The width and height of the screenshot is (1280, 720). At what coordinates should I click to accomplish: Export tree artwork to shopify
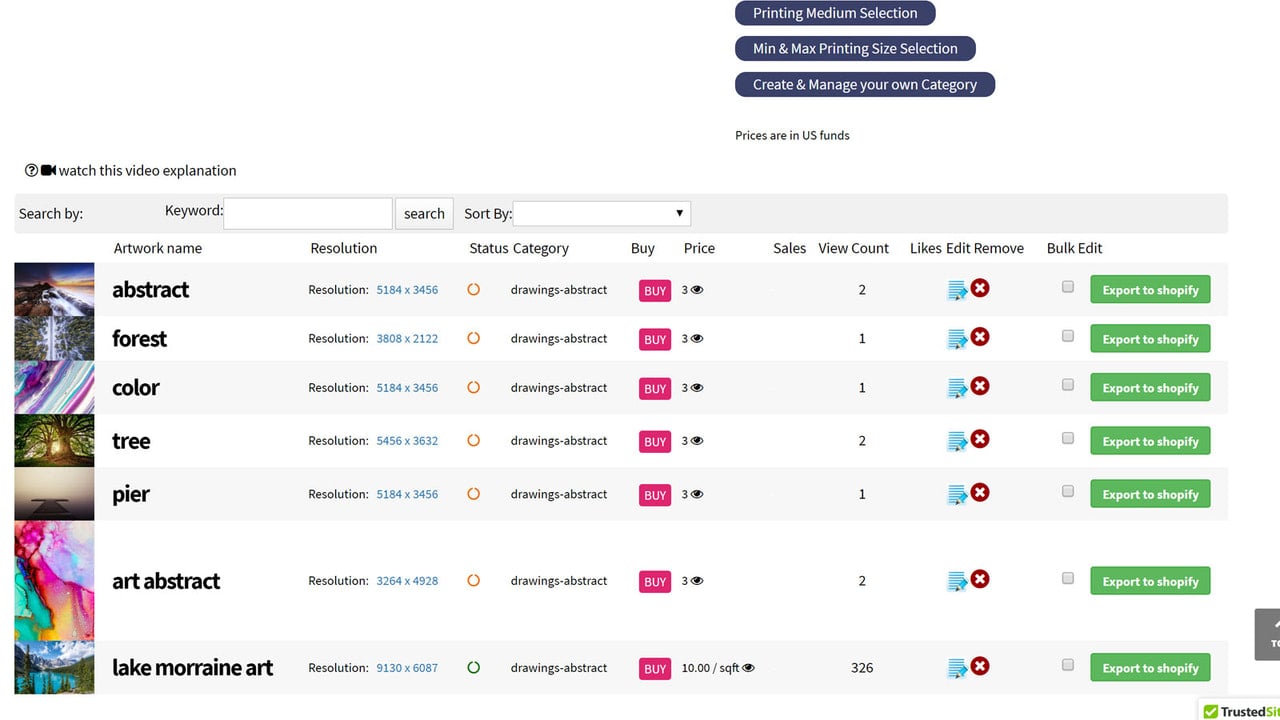[x=1150, y=441]
